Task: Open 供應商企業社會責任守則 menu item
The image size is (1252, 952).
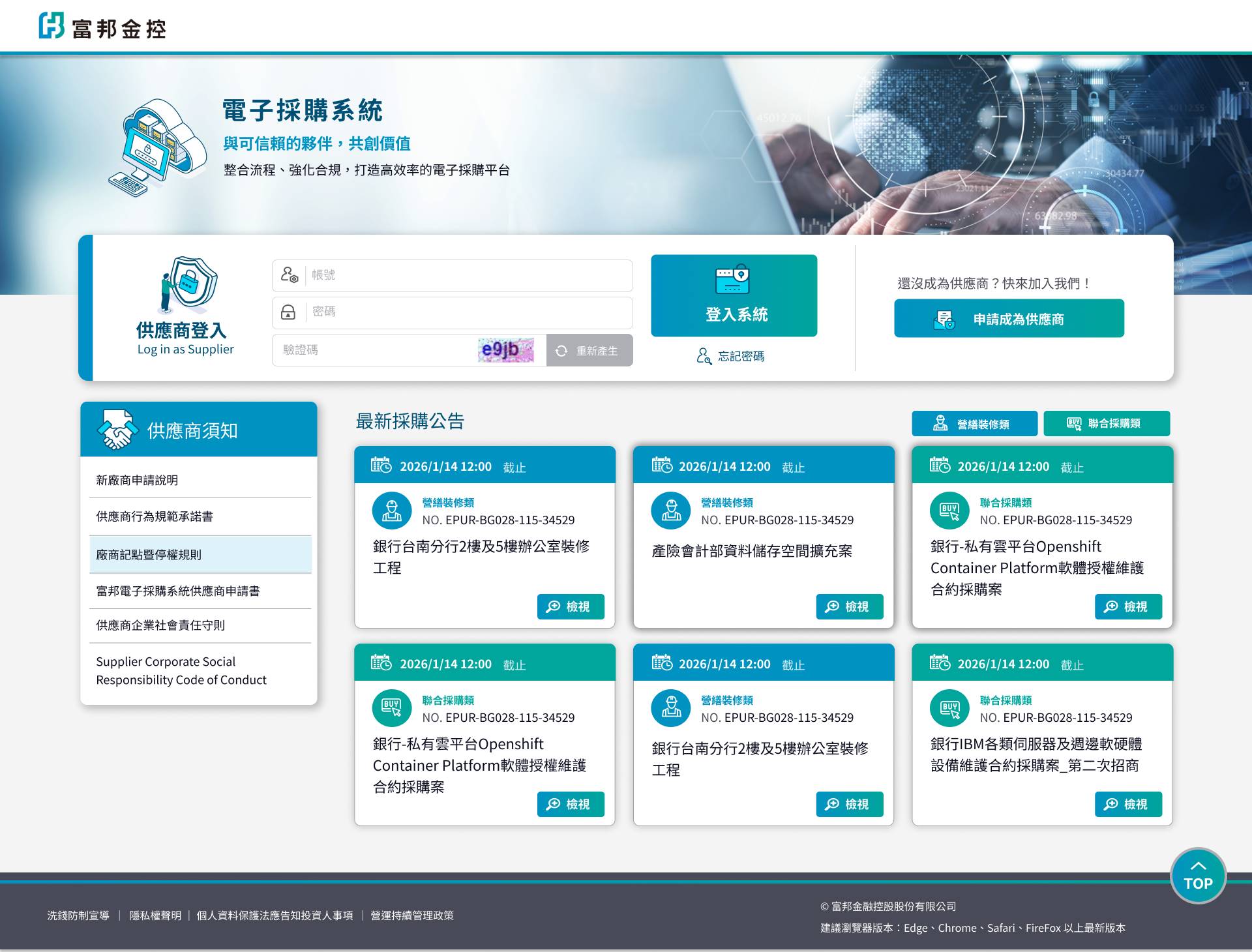Action: (x=200, y=625)
